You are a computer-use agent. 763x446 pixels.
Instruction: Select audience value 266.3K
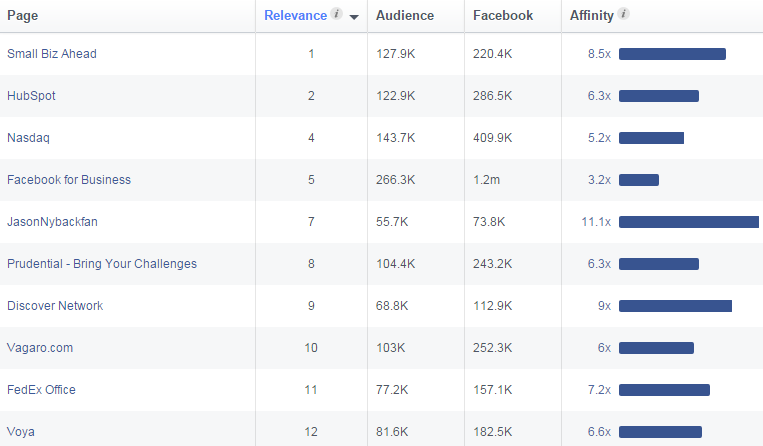click(x=396, y=180)
